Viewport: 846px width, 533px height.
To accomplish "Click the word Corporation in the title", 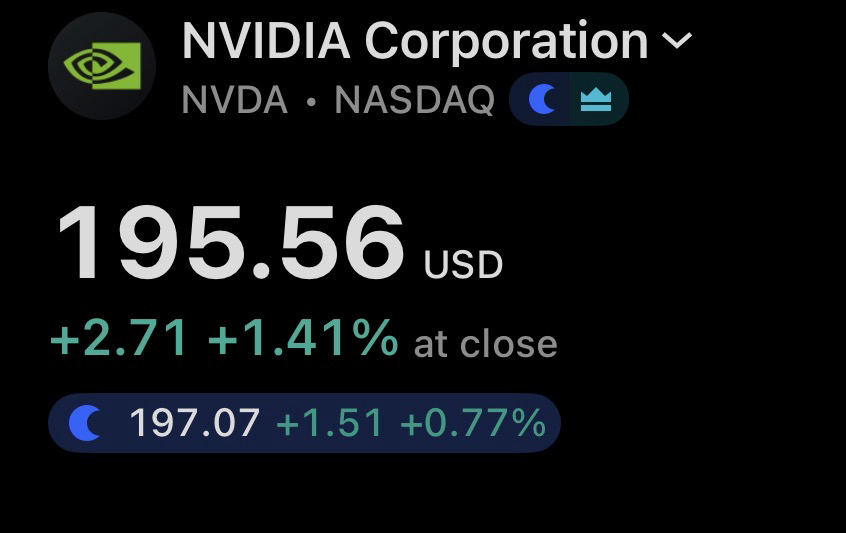I will (506, 42).
